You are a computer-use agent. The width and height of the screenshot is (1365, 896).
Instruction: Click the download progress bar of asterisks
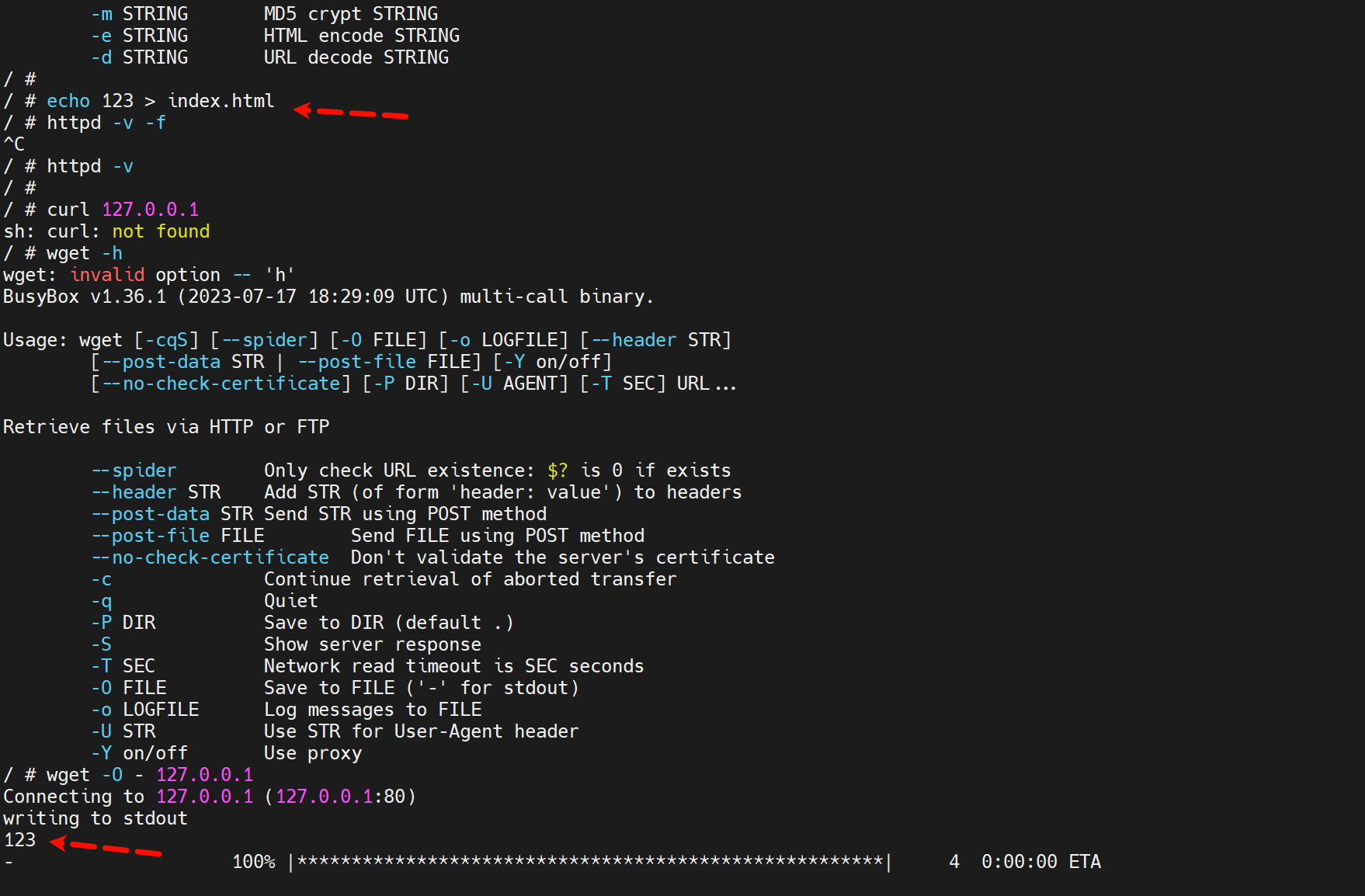590,862
